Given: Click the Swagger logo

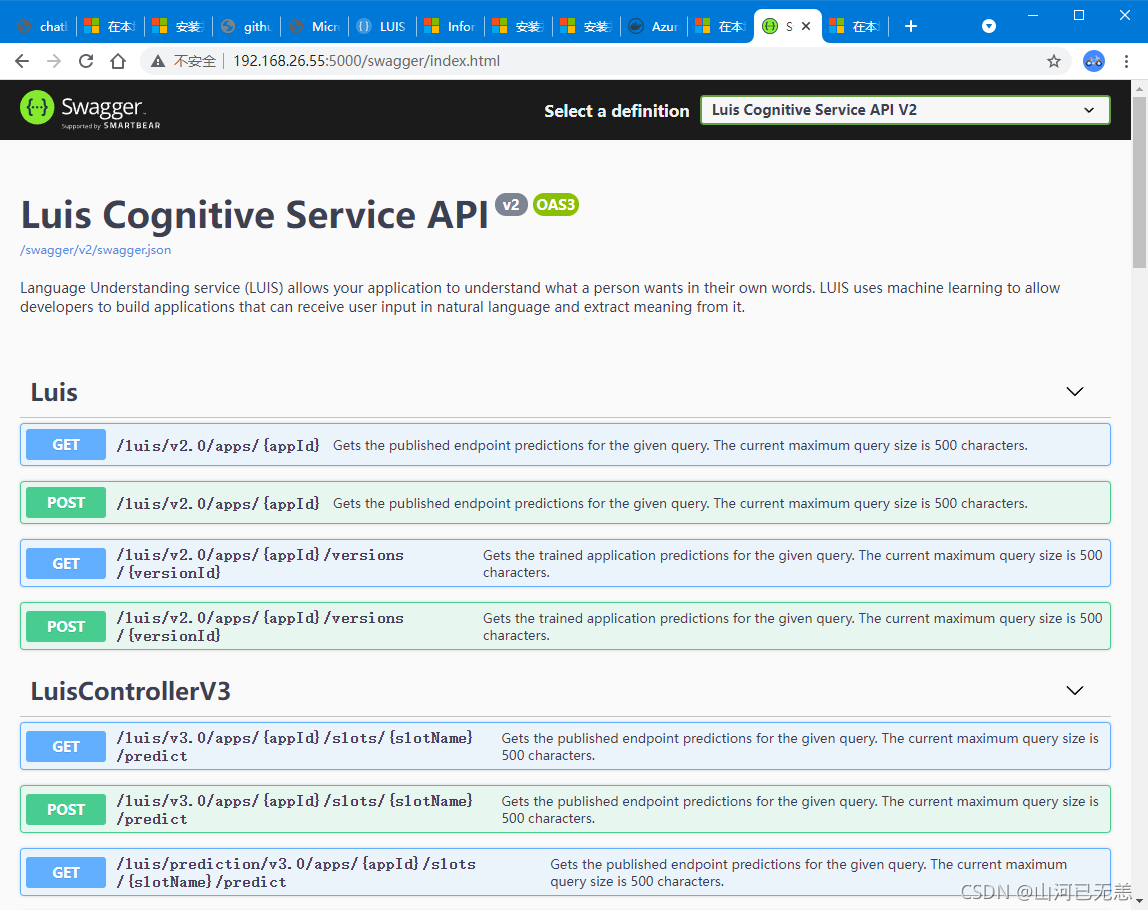Looking at the screenshot, I should [90, 110].
